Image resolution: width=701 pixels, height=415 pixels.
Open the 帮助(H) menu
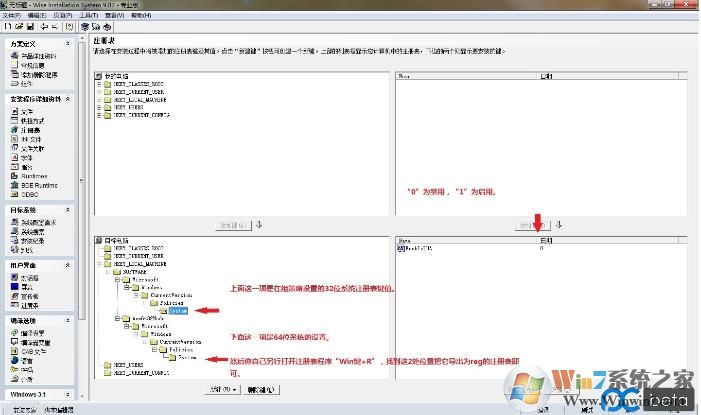click(141, 15)
